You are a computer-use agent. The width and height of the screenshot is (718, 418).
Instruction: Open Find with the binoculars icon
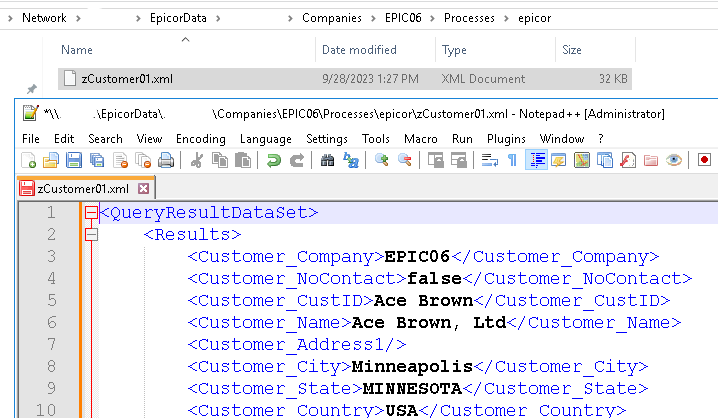(x=327, y=160)
